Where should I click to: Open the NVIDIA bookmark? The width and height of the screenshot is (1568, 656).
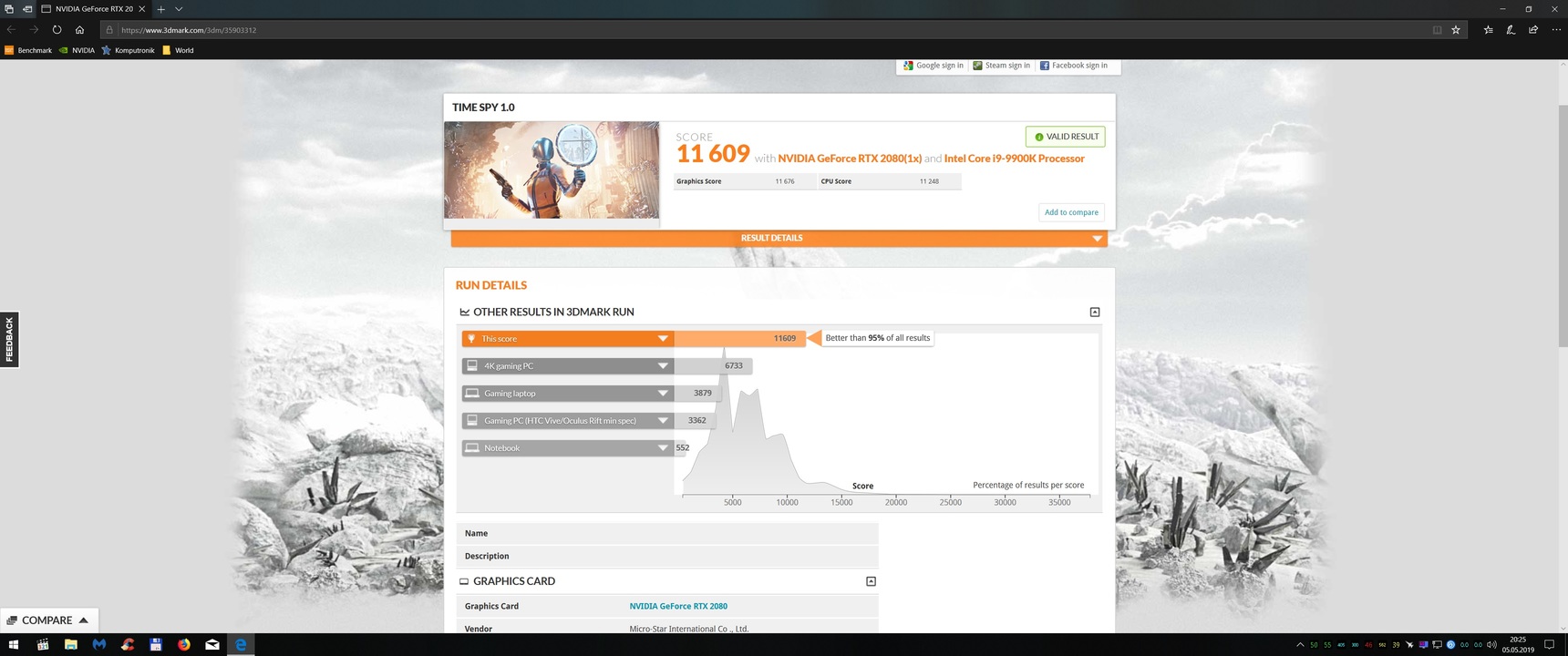(x=77, y=50)
